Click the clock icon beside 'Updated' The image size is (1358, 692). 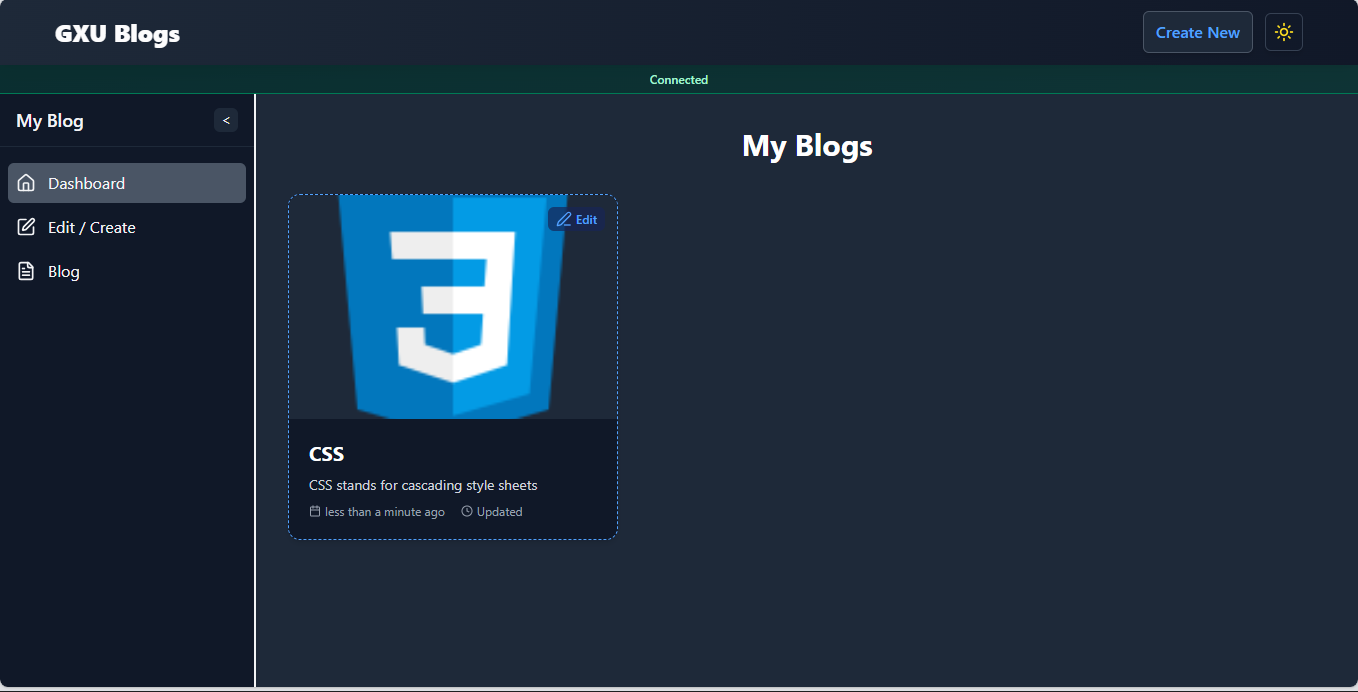tap(467, 511)
